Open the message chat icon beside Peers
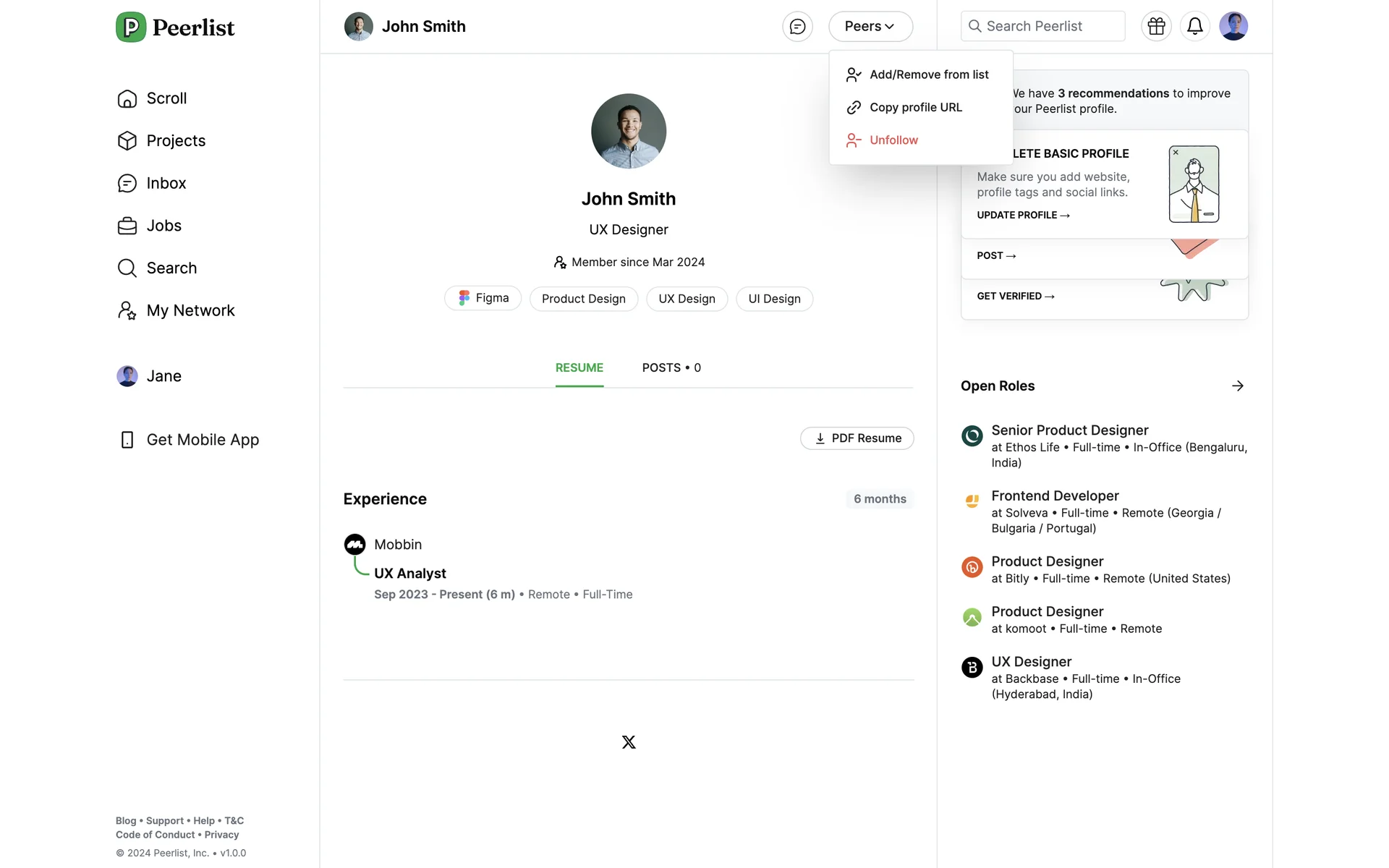 coord(797,27)
